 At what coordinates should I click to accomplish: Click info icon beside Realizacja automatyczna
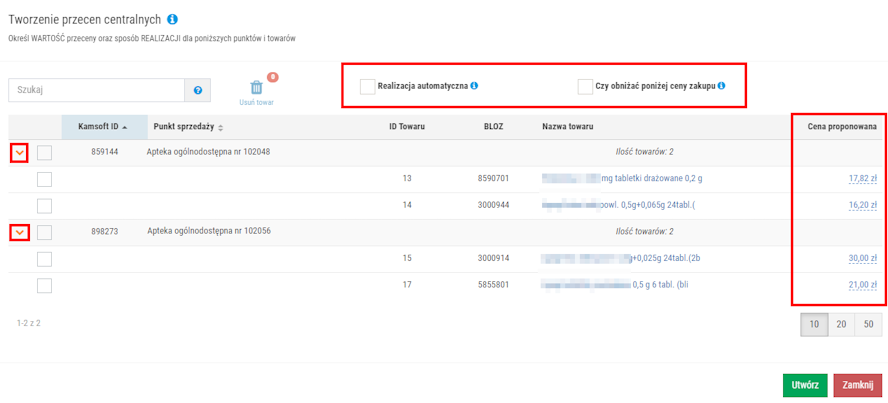[474, 86]
